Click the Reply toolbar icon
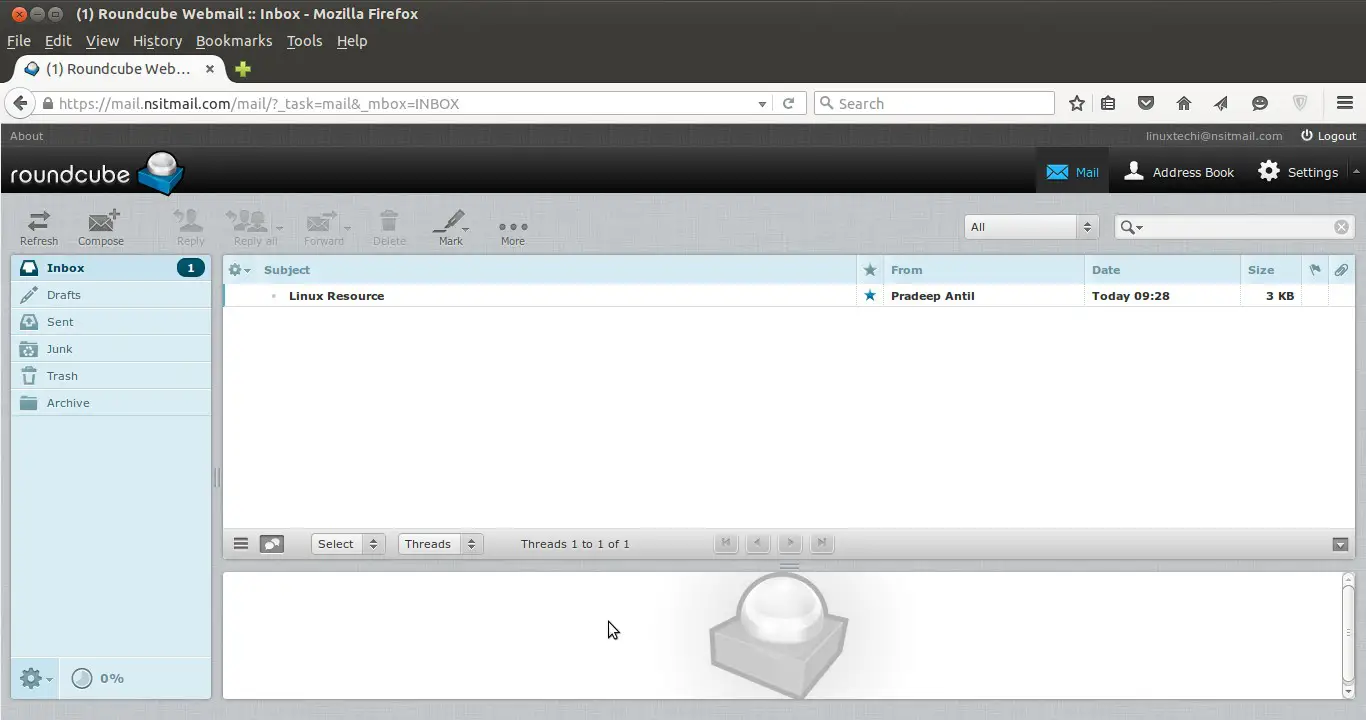The height and width of the screenshot is (720, 1366). (190, 227)
